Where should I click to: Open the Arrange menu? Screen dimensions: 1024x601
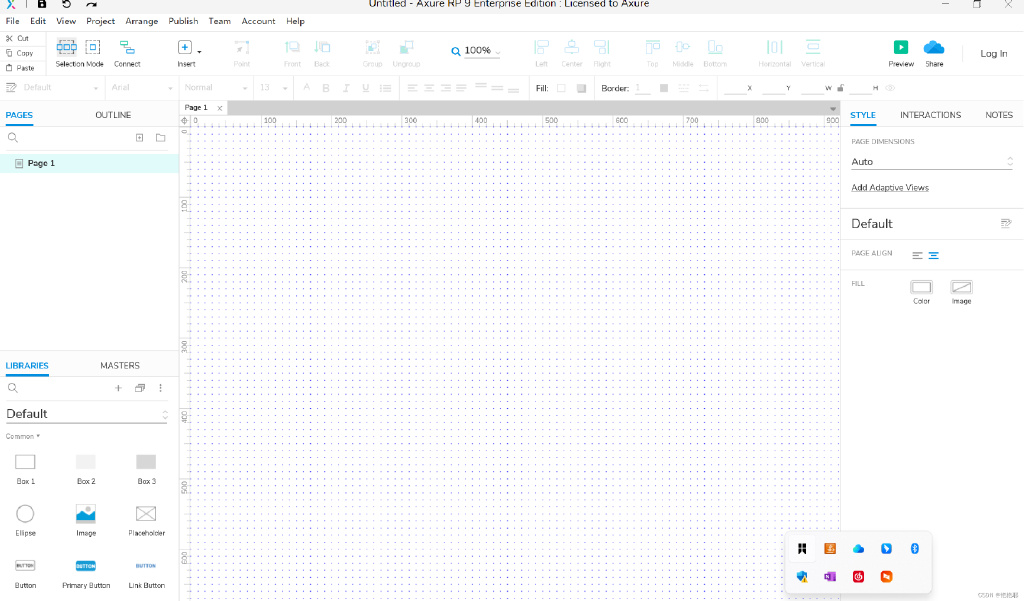(x=141, y=21)
